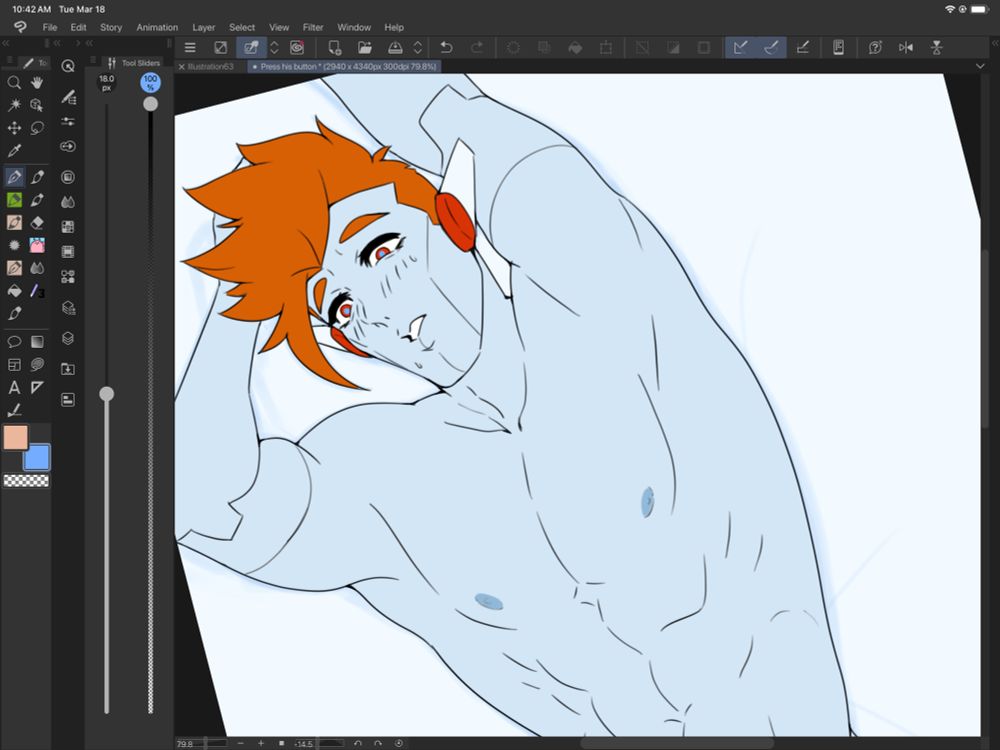Select the Frame border panel tool
This screenshot has width=1000, height=750.
(x=14, y=365)
